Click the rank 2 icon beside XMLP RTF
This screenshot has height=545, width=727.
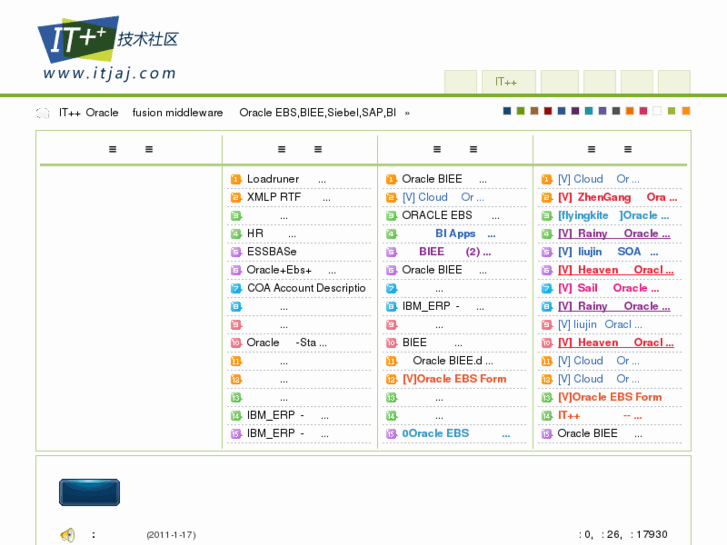[236, 198]
